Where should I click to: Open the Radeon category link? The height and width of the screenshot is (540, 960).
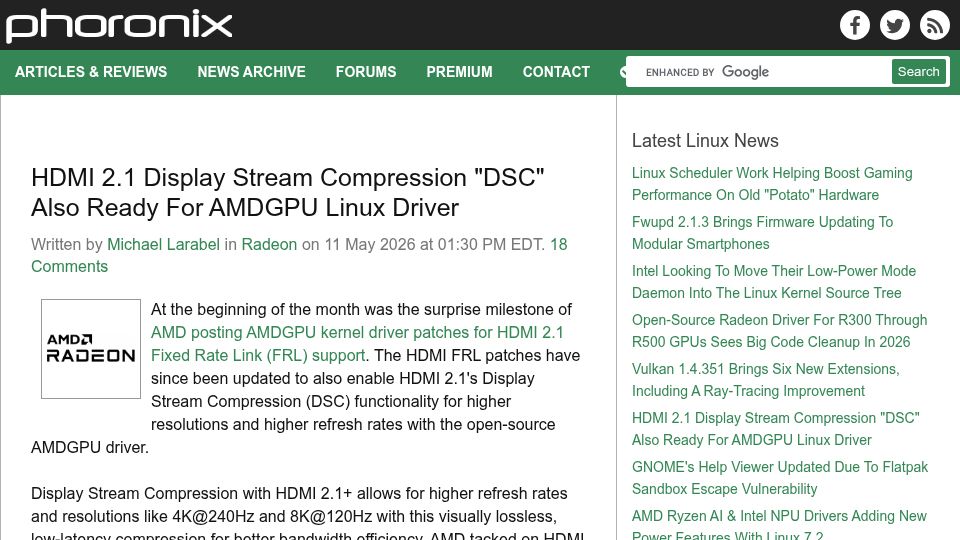[x=269, y=244]
